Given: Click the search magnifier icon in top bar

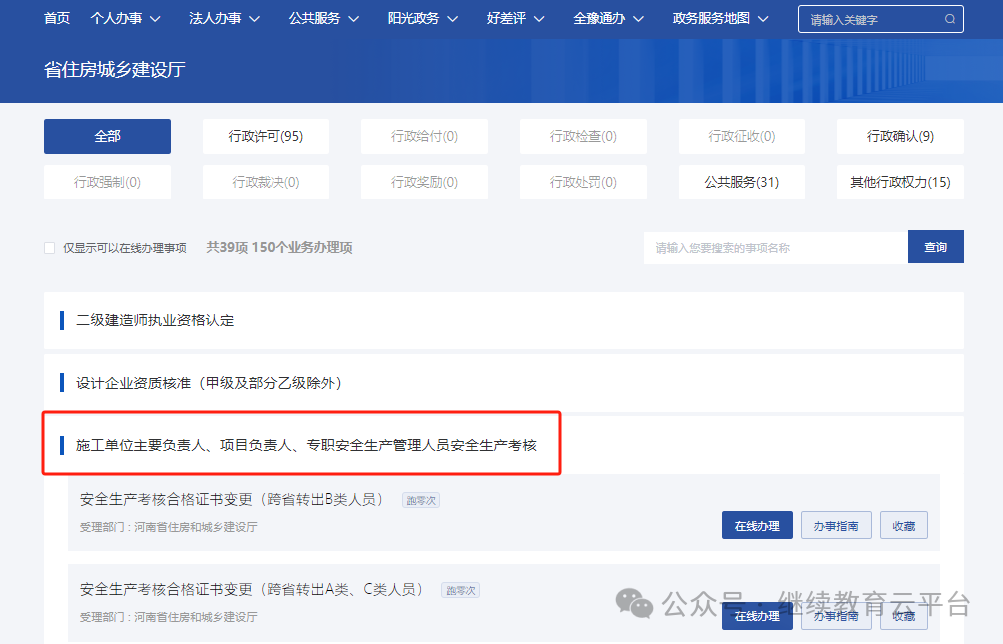Looking at the screenshot, I should click(x=950, y=19).
